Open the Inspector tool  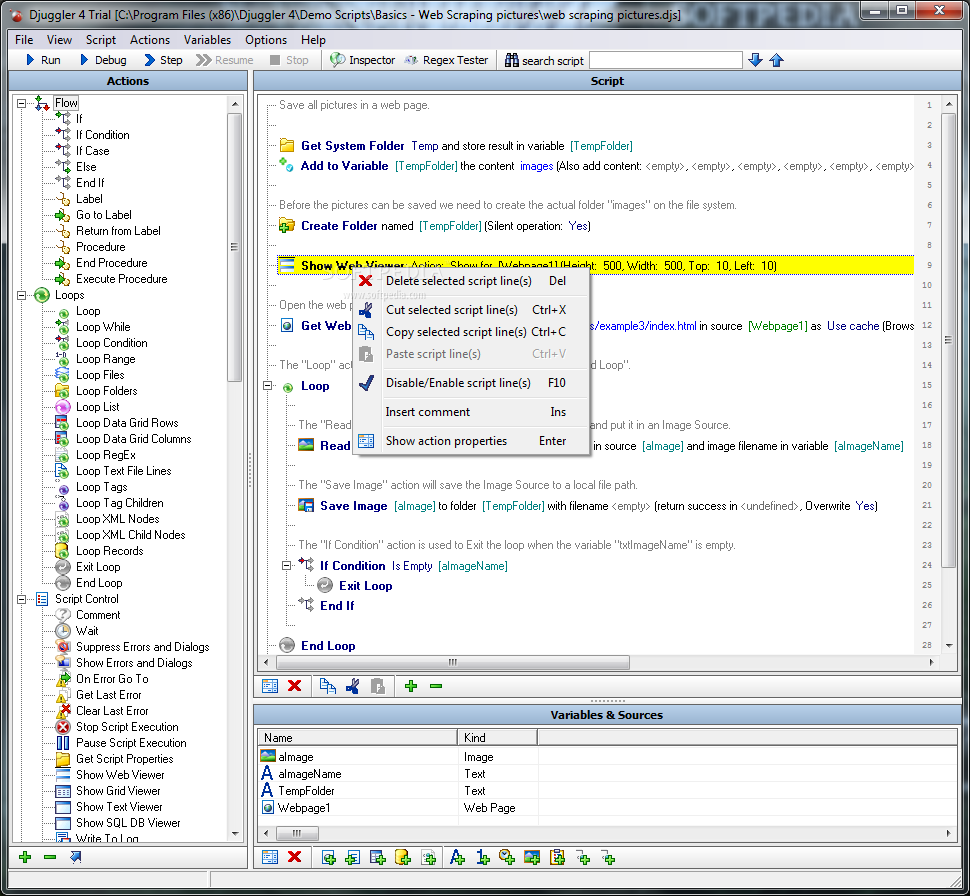(x=363, y=60)
